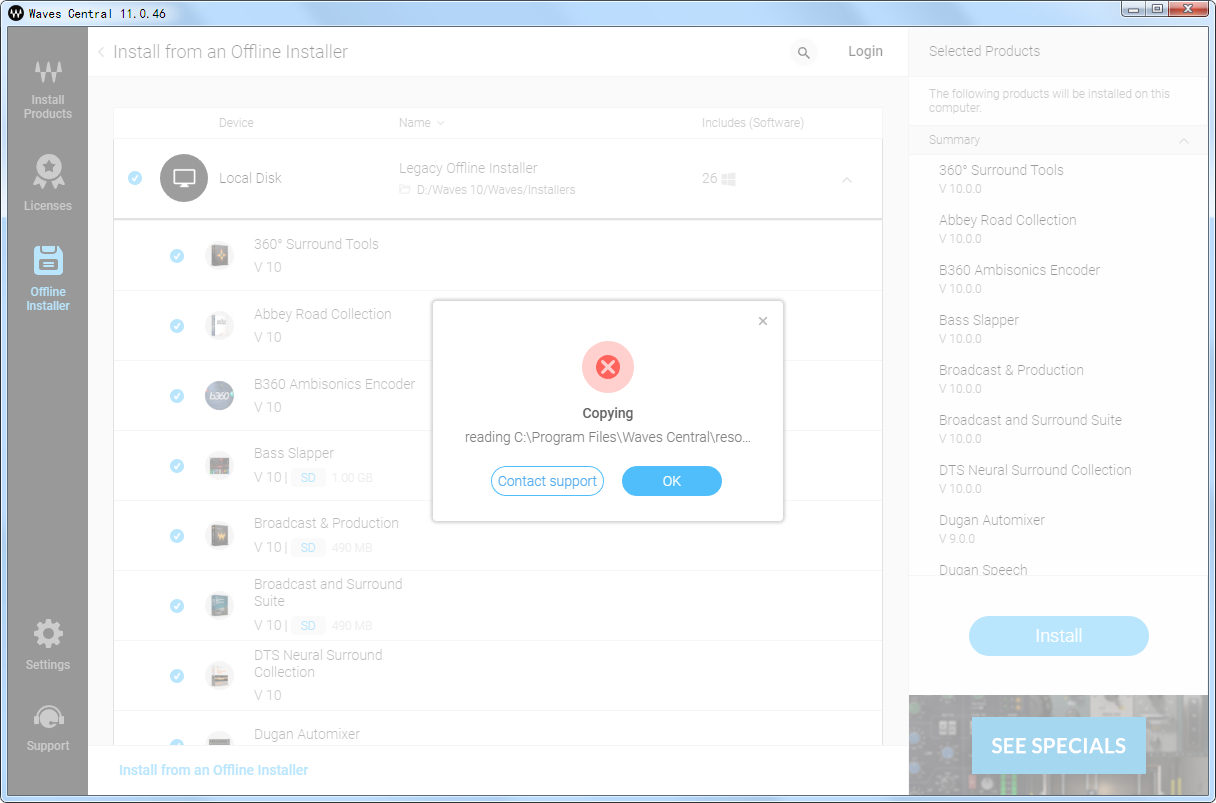Screen dimensions: 1216x803
Task: Click the Local Disk monitor icon
Action: point(184,178)
